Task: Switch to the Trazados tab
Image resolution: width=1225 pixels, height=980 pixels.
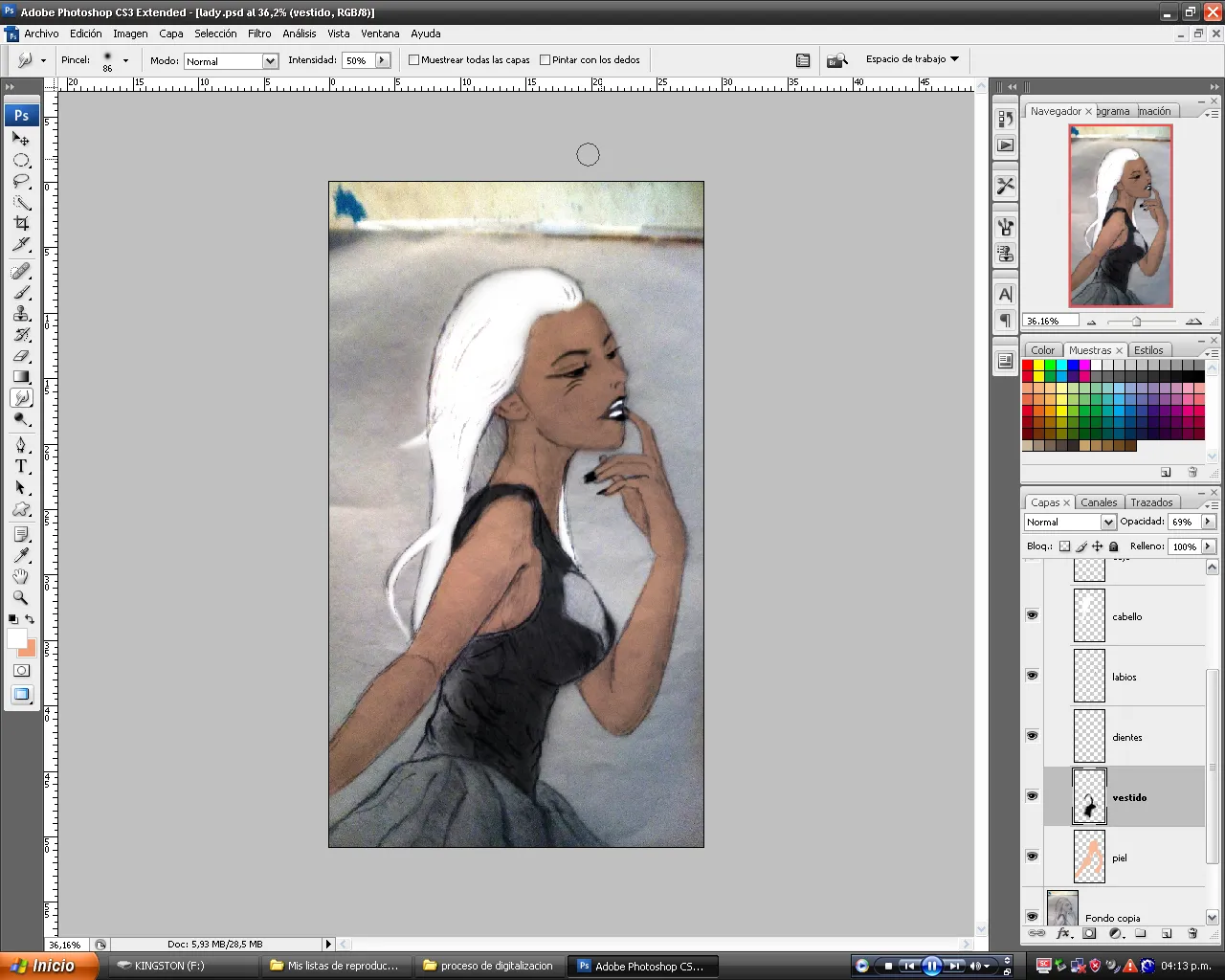Action: click(x=1151, y=502)
